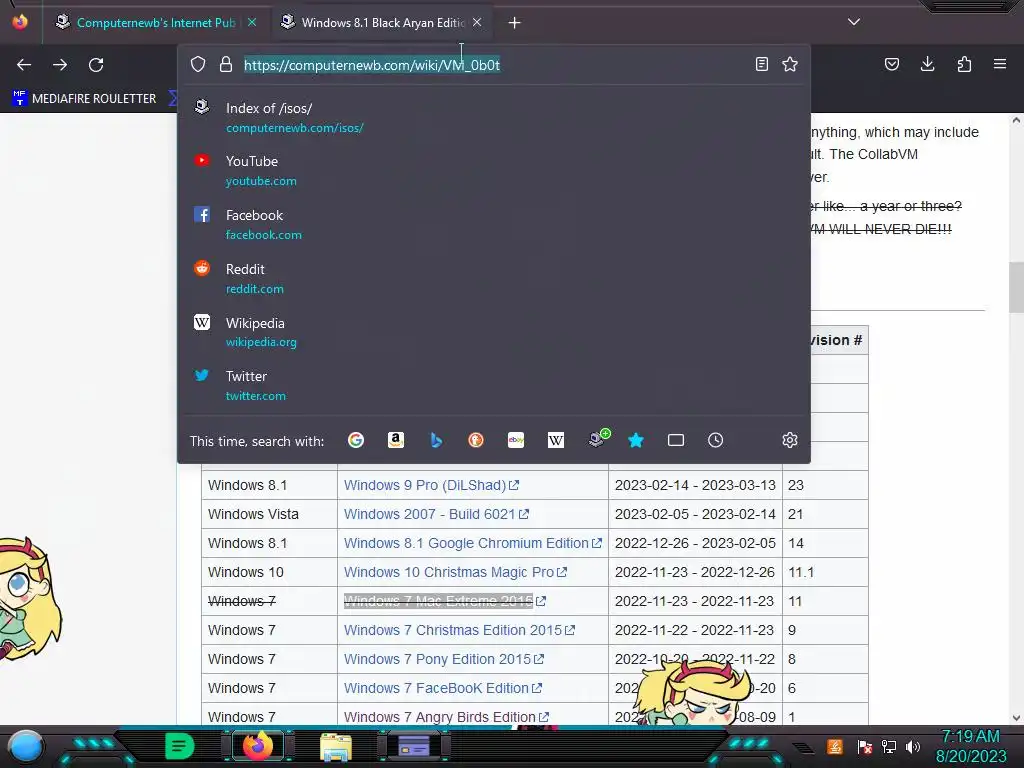Open the extensions menu
1024x768 pixels.
click(964, 64)
